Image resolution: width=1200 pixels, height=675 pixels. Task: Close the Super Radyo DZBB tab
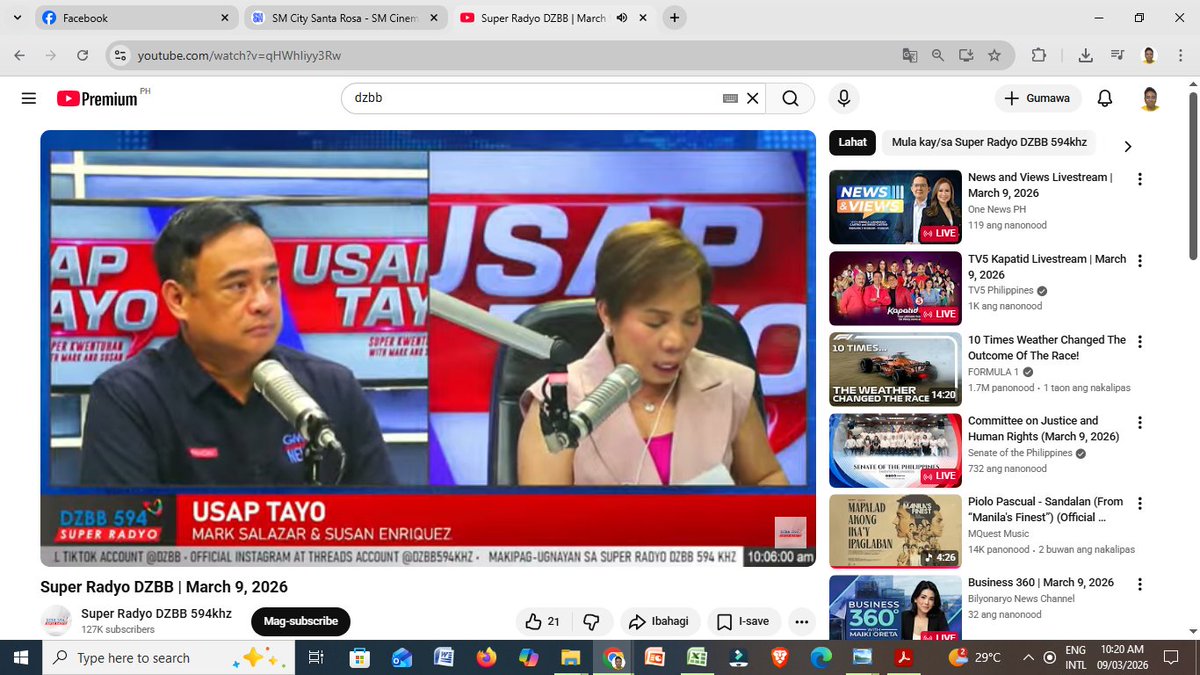[642, 18]
